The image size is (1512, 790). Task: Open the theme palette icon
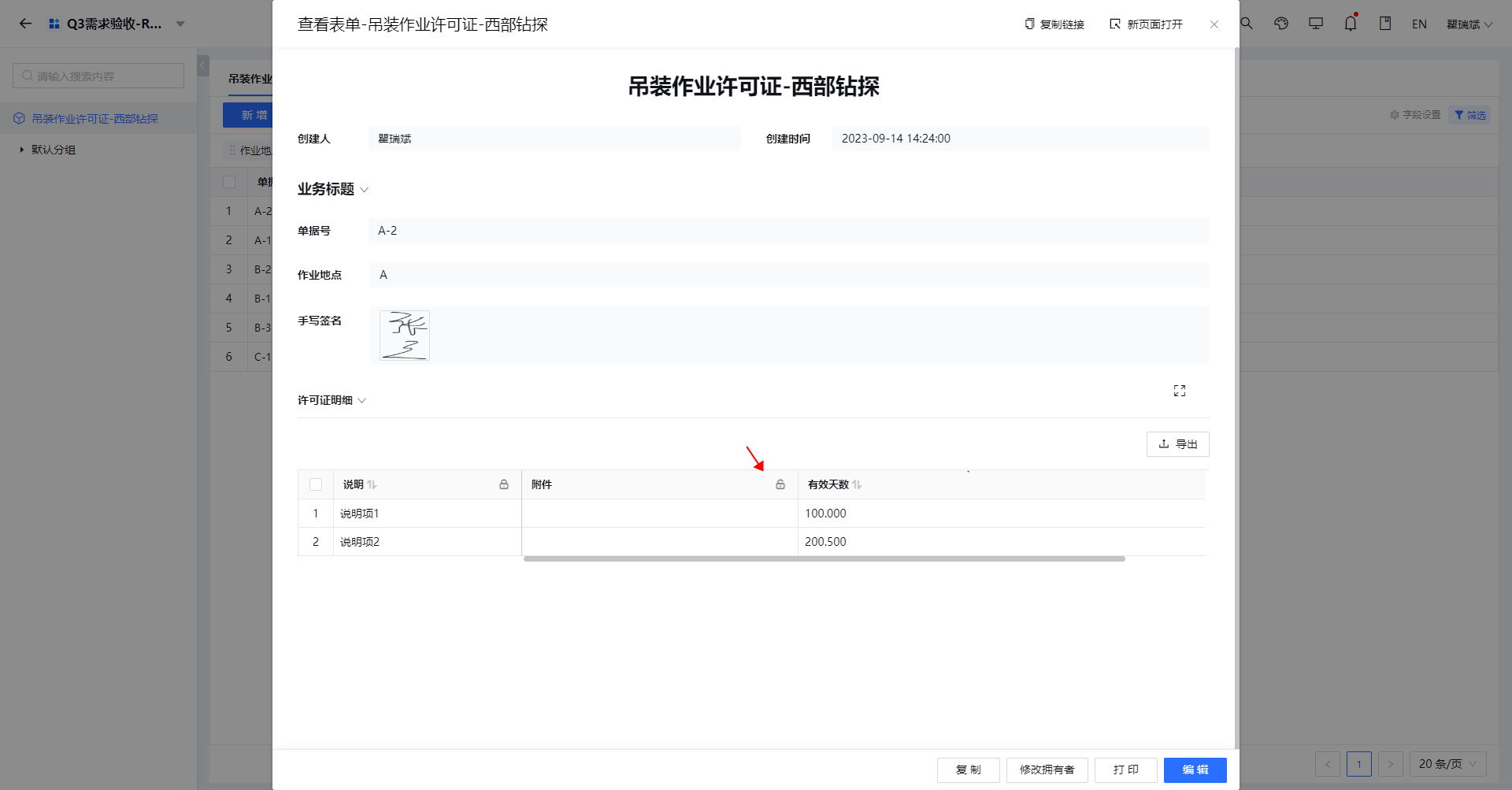tap(1281, 24)
